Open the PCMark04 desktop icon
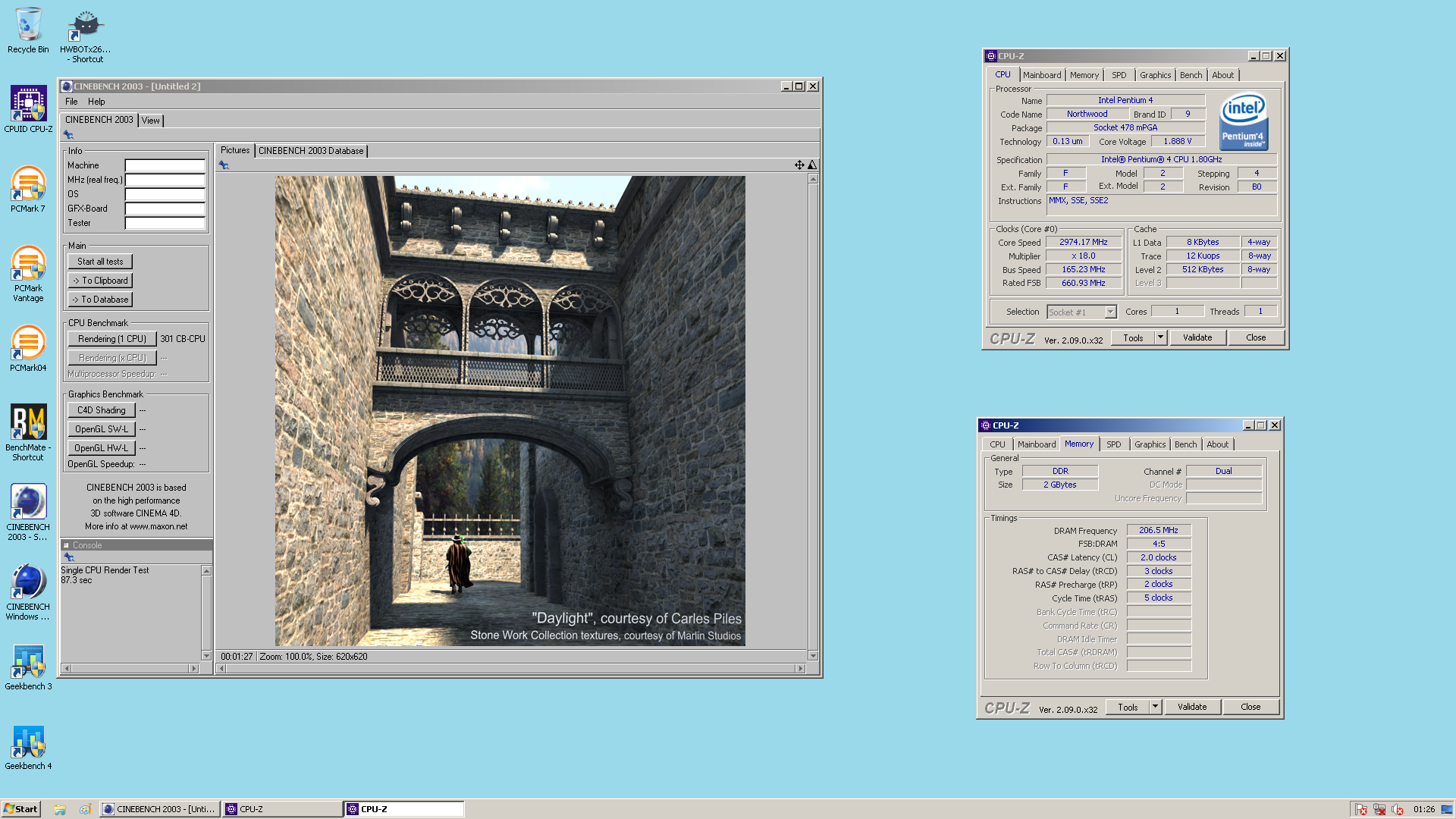This screenshot has height=819, width=1456. (x=28, y=349)
